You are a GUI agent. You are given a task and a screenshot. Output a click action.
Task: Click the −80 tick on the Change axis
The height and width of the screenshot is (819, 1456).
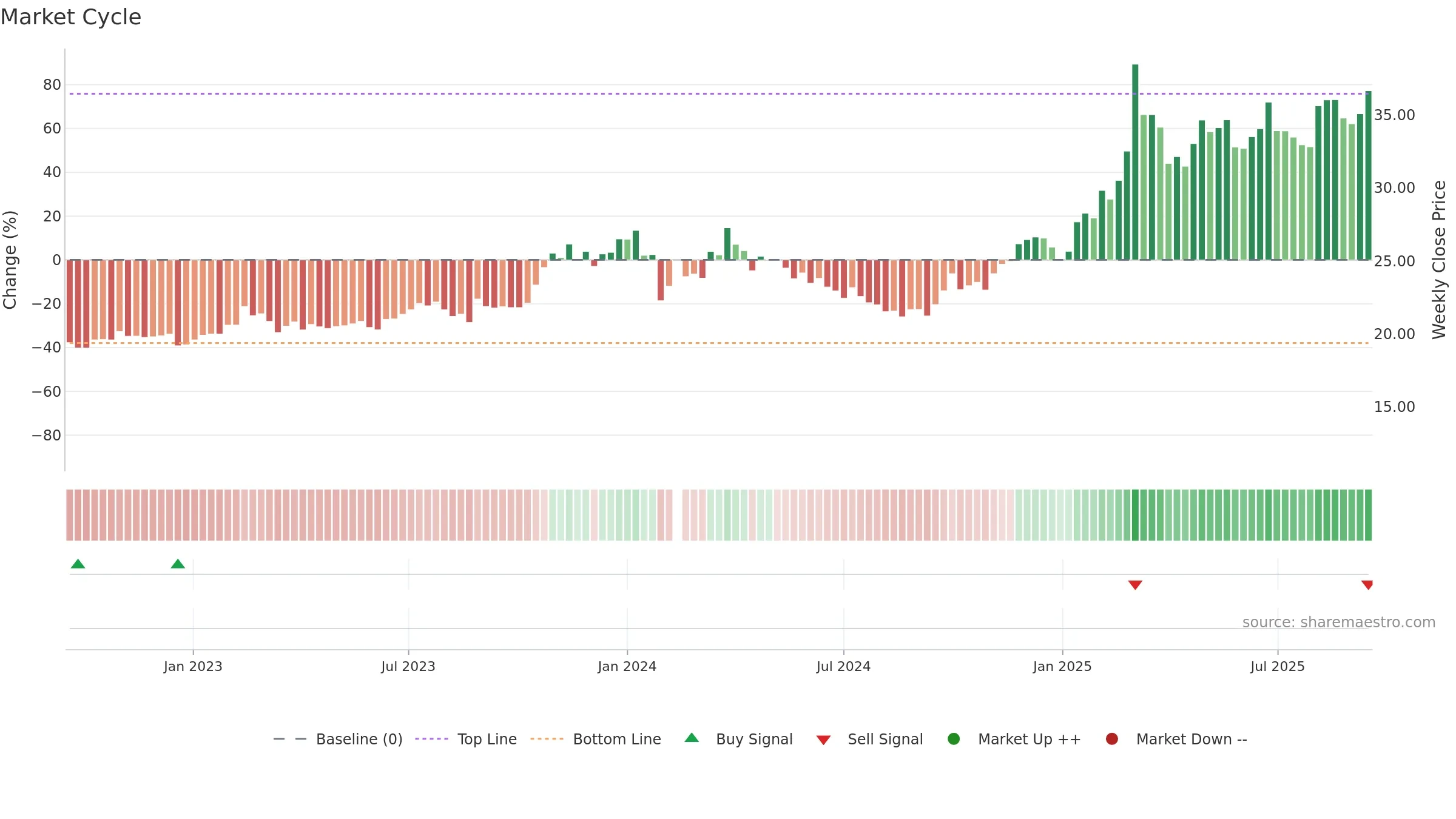47,435
